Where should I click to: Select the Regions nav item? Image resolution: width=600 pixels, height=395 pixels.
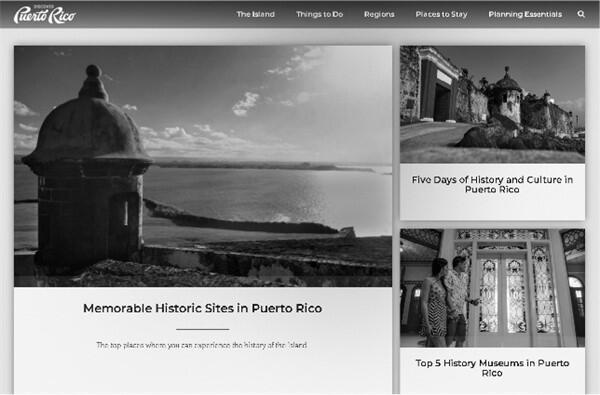click(379, 14)
